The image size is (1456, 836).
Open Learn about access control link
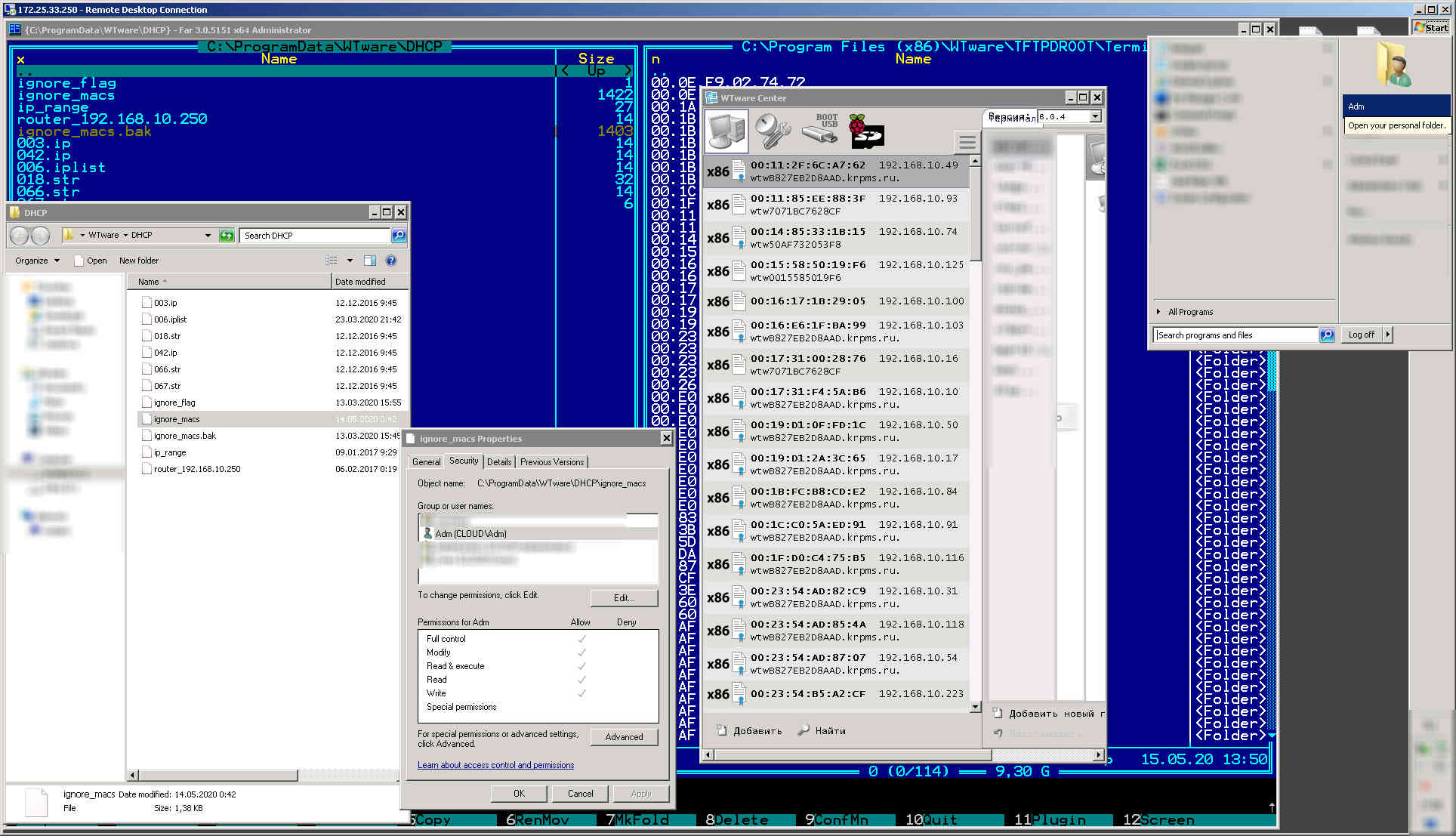495,765
